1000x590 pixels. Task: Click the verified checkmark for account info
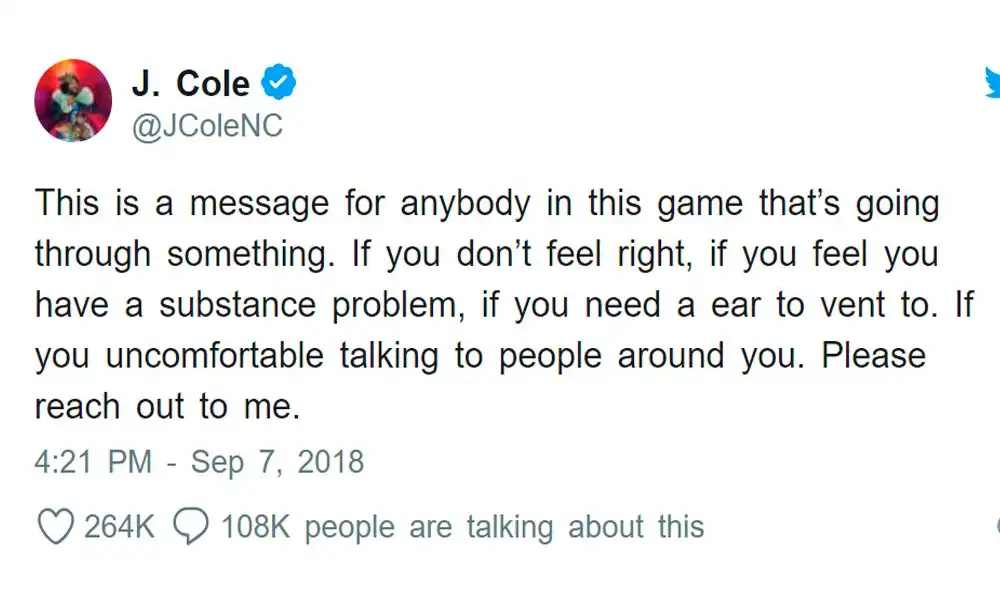[277, 83]
